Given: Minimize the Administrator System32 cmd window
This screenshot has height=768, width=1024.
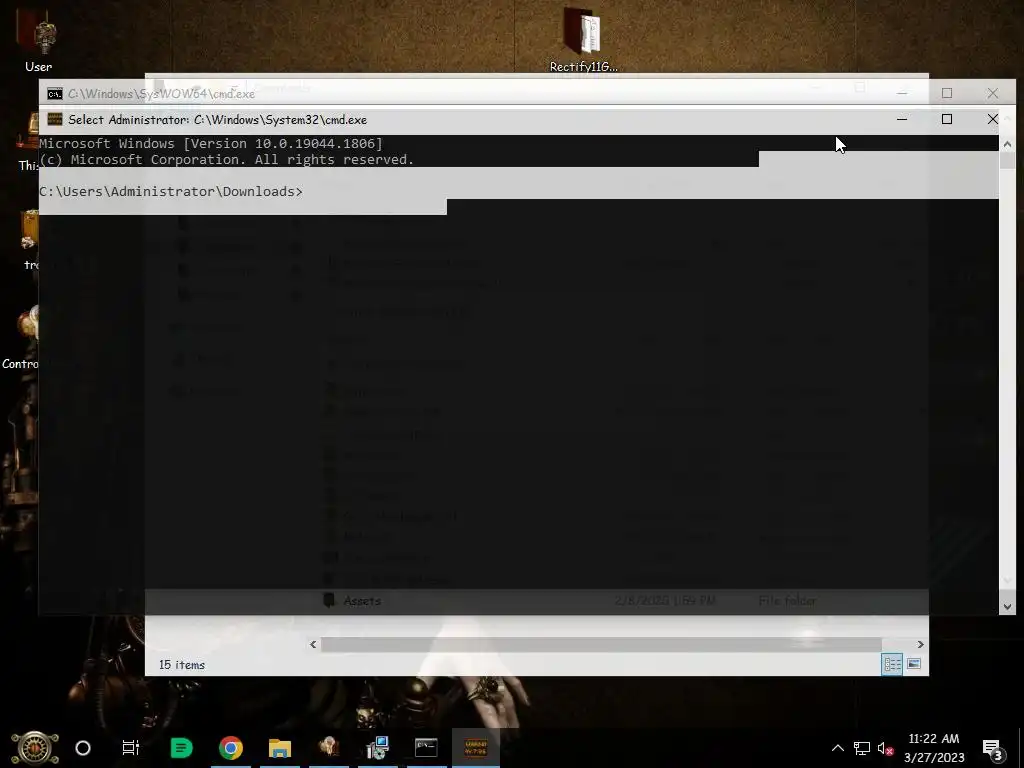Looking at the screenshot, I should (x=902, y=119).
